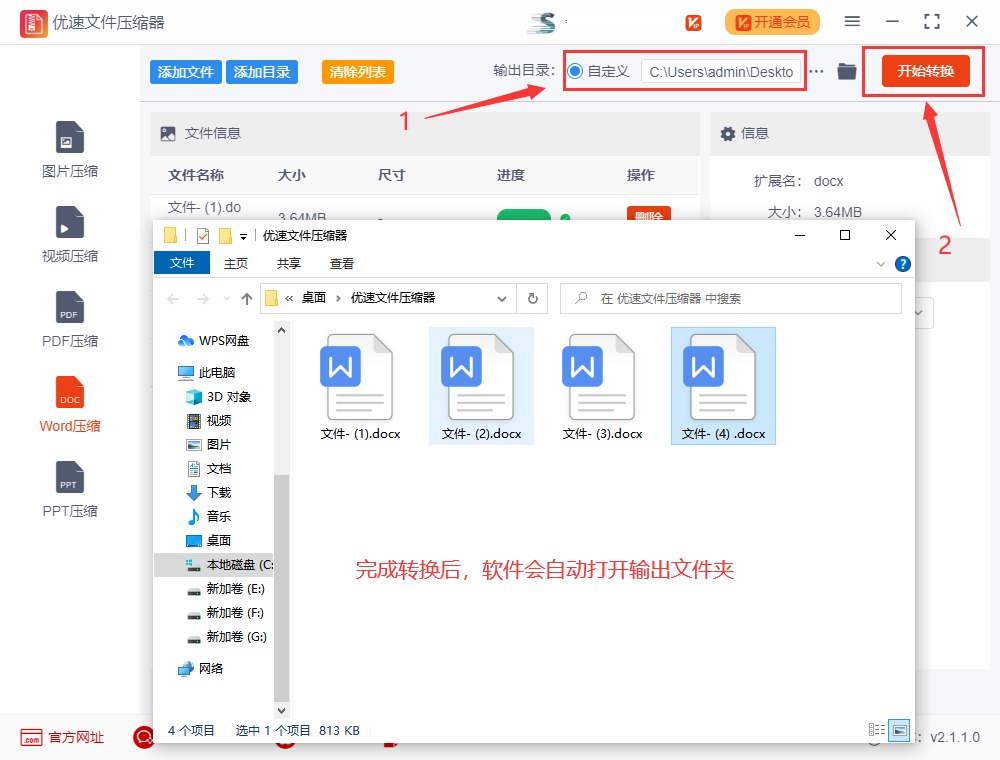Switch explorer to details list view

click(x=877, y=730)
